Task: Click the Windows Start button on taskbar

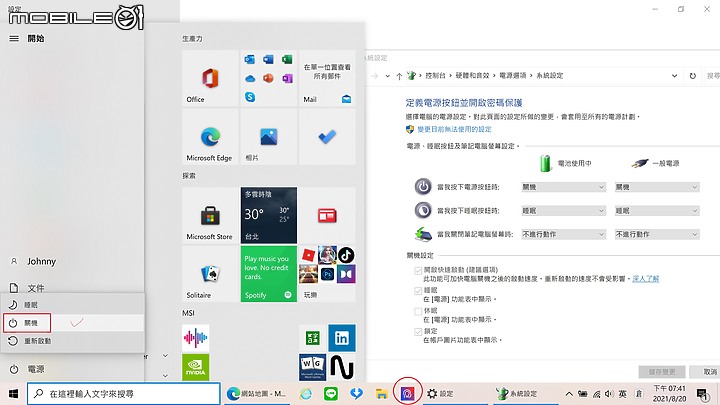Action: (13, 394)
